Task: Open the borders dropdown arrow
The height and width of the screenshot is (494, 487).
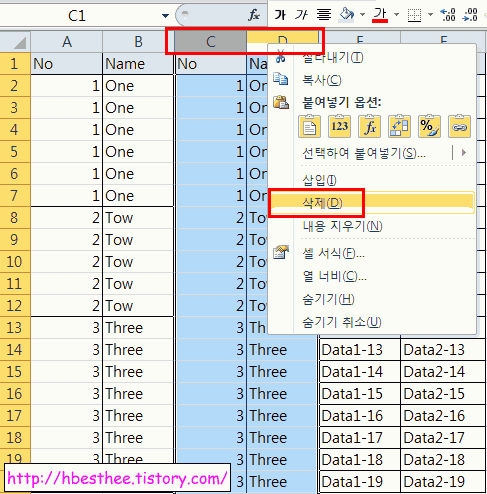Action: pos(430,15)
